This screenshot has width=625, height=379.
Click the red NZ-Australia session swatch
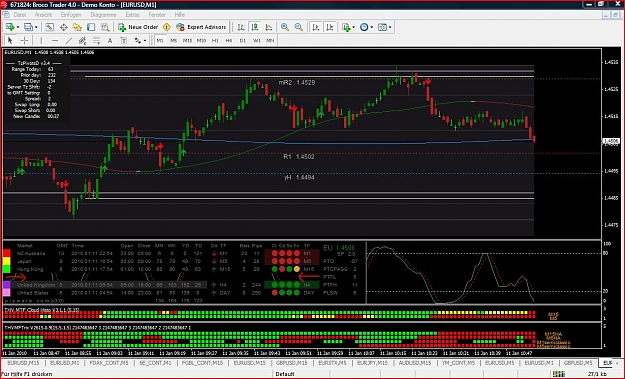click(7, 253)
